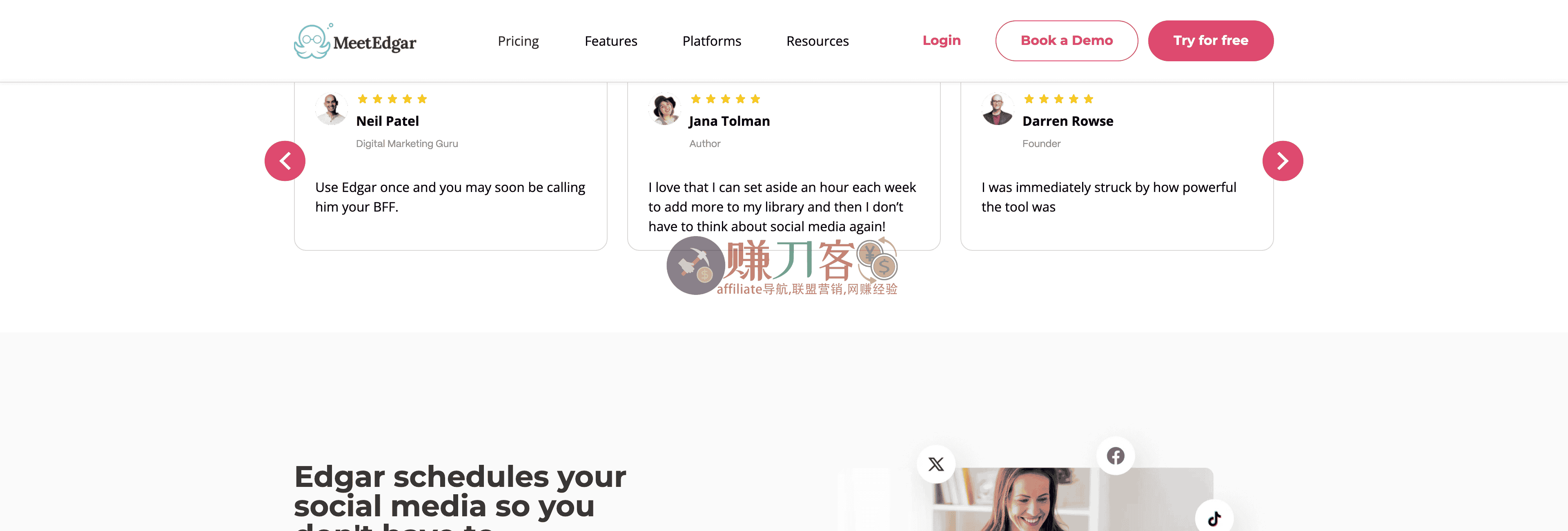Screen dimensions: 1568x531
Task: Click Darren Rowse's star rating
Action: [1058, 99]
